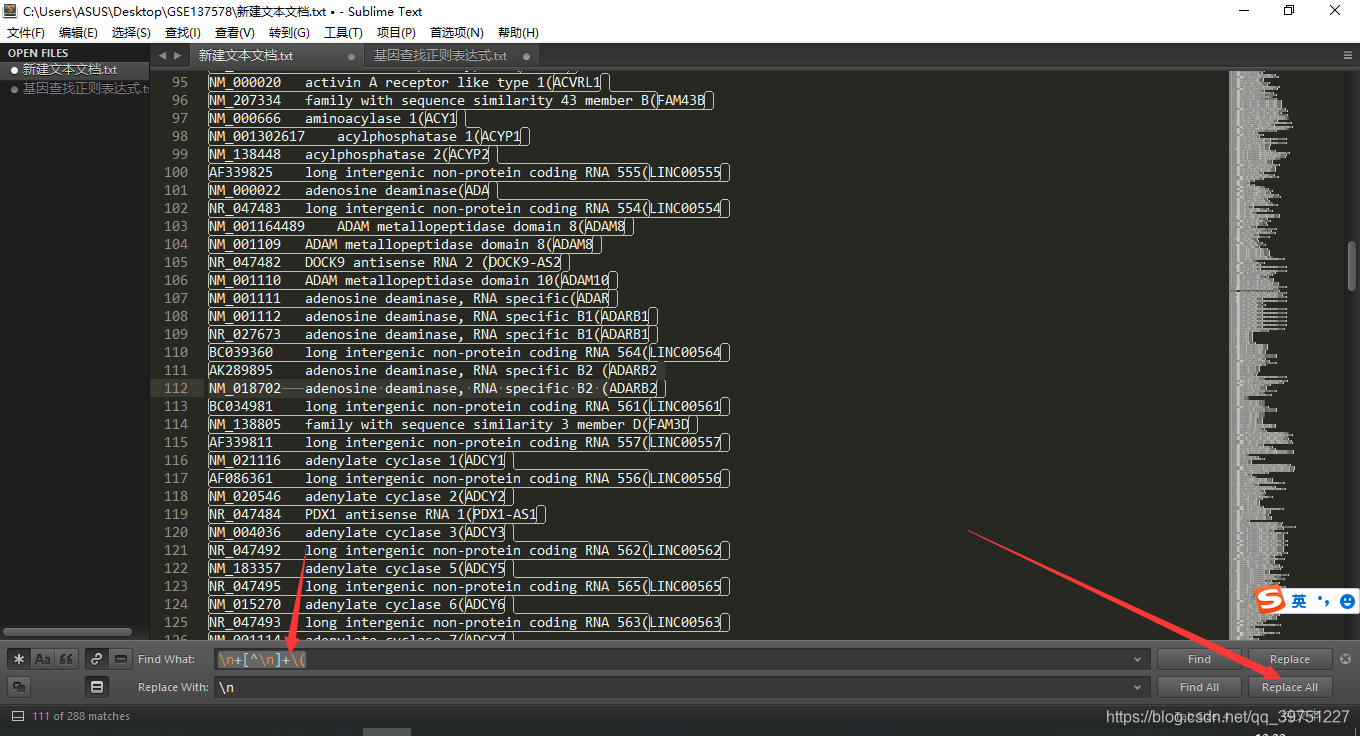Click unsaved dot on 新建文本文档.txt tab
Viewport: 1360px width, 736px height.
pos(352,56)
